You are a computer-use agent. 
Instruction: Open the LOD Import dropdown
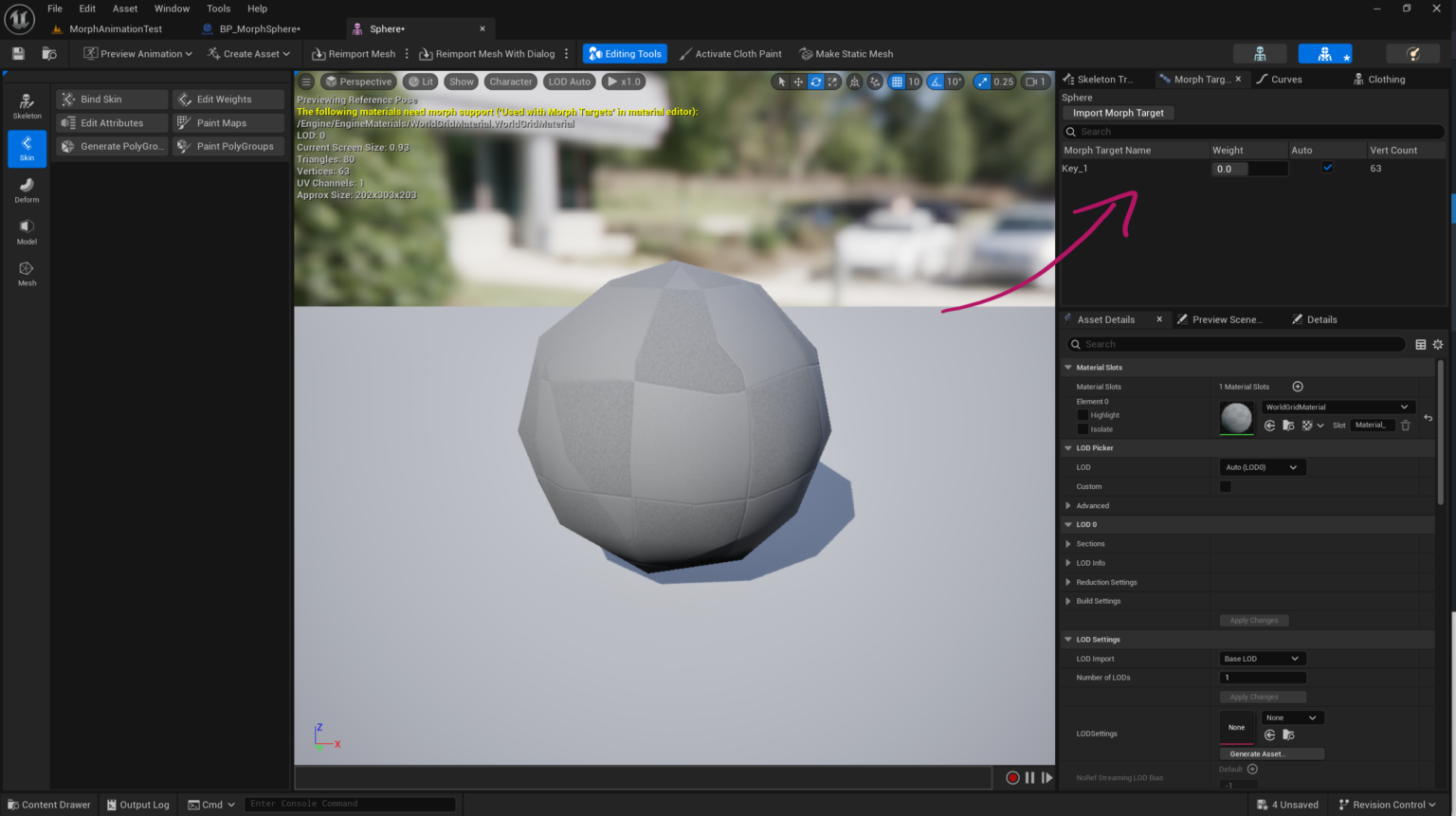point(1262,658)
